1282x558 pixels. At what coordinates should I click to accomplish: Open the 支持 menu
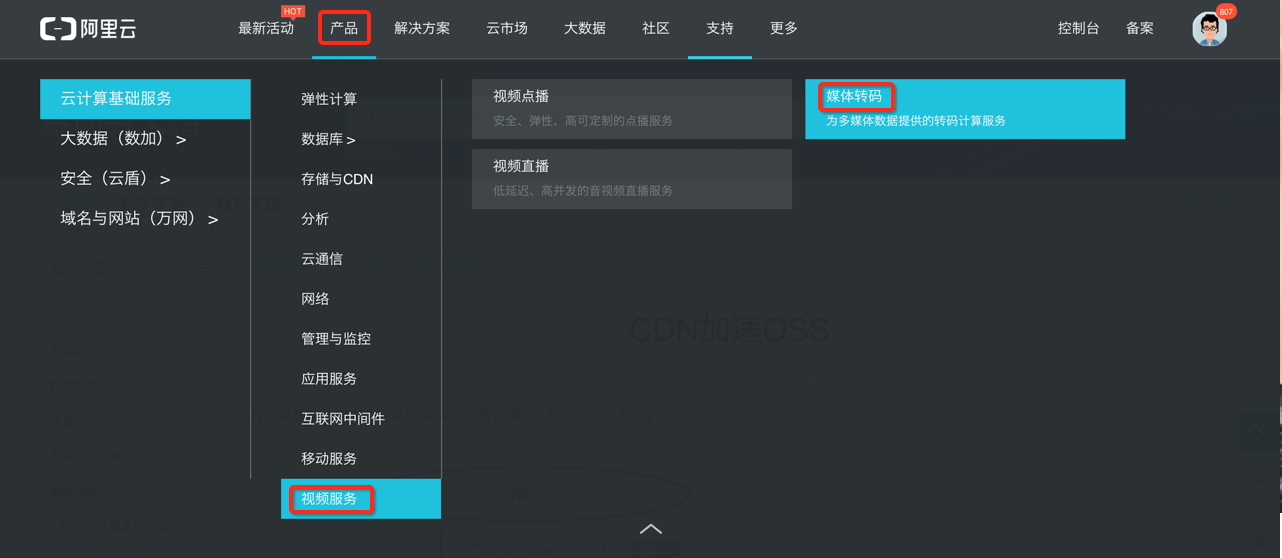coord(720,28)
